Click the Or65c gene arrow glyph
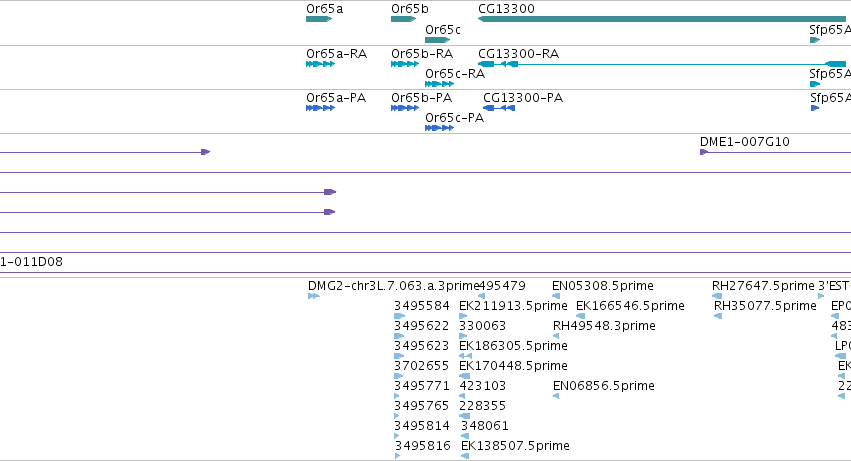 [x=437, y=40]
